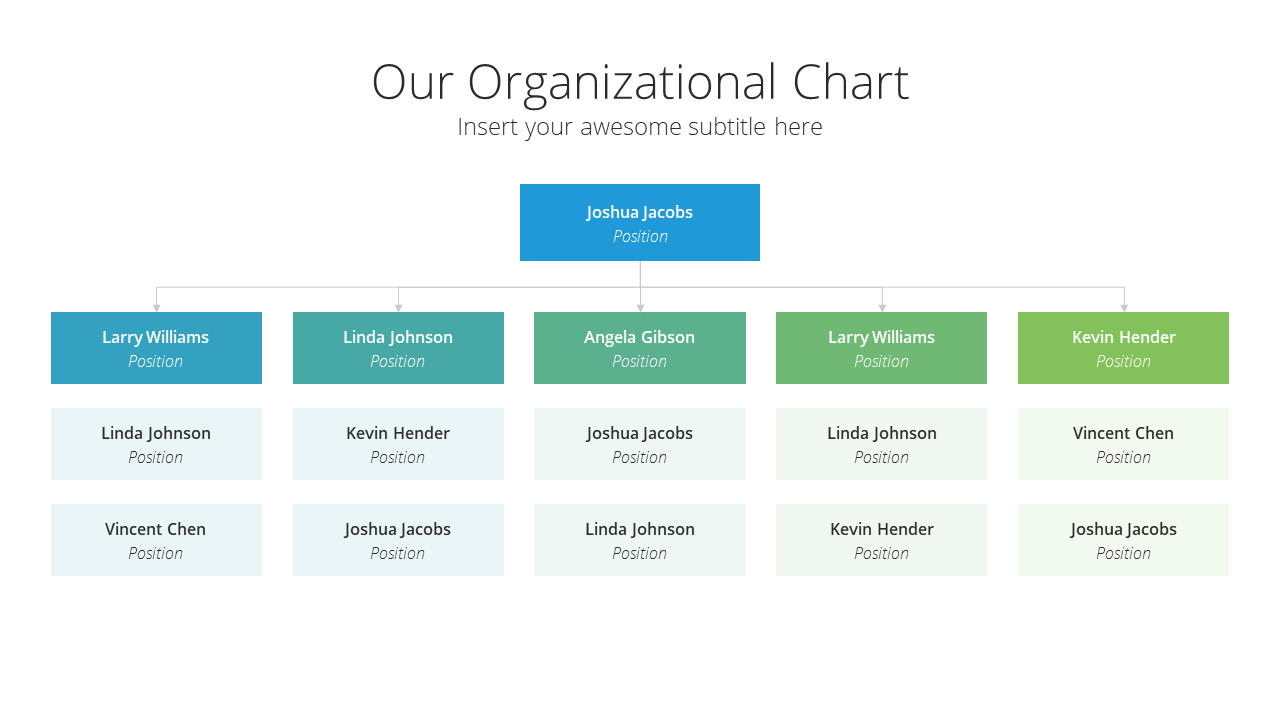This screenshot has width=1280, height=720.
Task: Click "Position" text in top Joshua Jacobs box
Action: coord(640,237)
